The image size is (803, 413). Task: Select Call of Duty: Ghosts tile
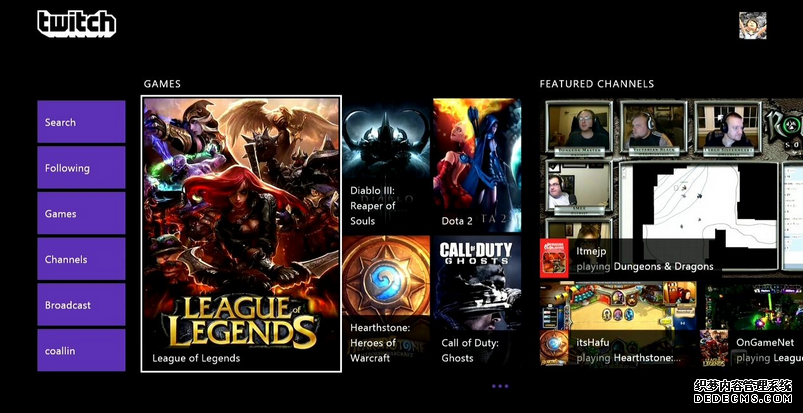pyautogui.click(x=477, y=303)
